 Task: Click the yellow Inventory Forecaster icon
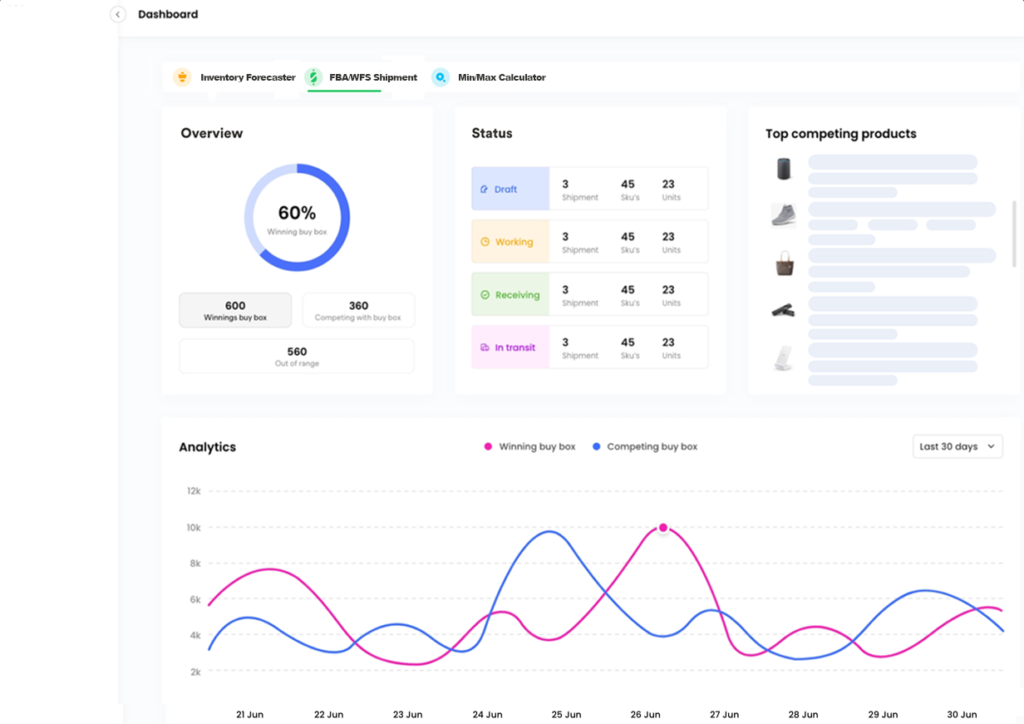[x=182, y=76]
